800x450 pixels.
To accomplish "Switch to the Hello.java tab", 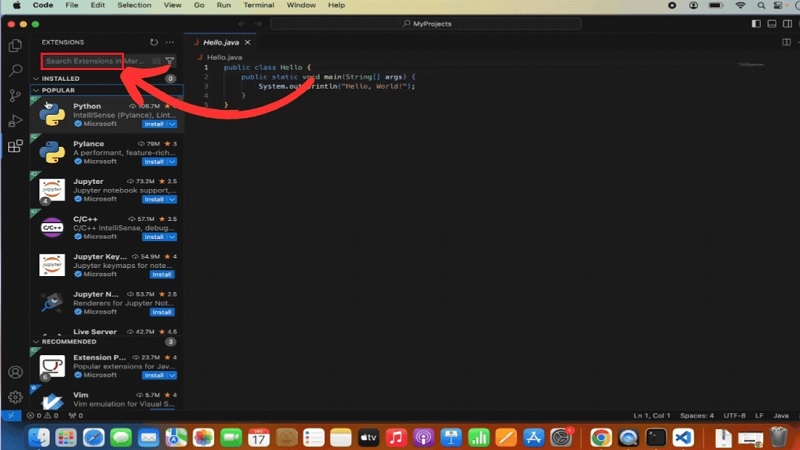I will coord(220,42).
